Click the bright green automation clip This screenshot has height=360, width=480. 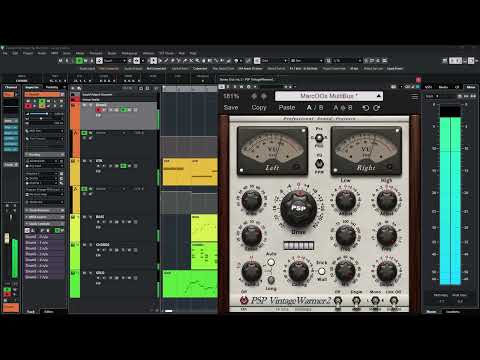(x=190, y=284)
